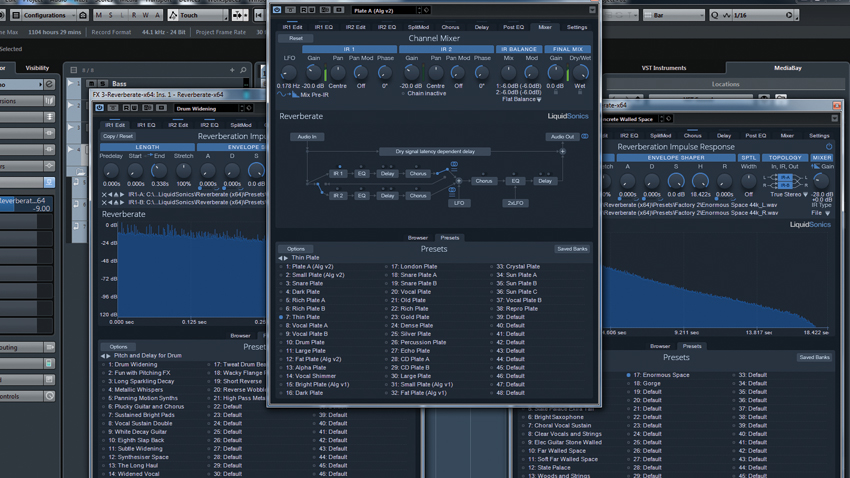
Task: Click the IR-A block in topology diagram
Action: click(784, 178)
